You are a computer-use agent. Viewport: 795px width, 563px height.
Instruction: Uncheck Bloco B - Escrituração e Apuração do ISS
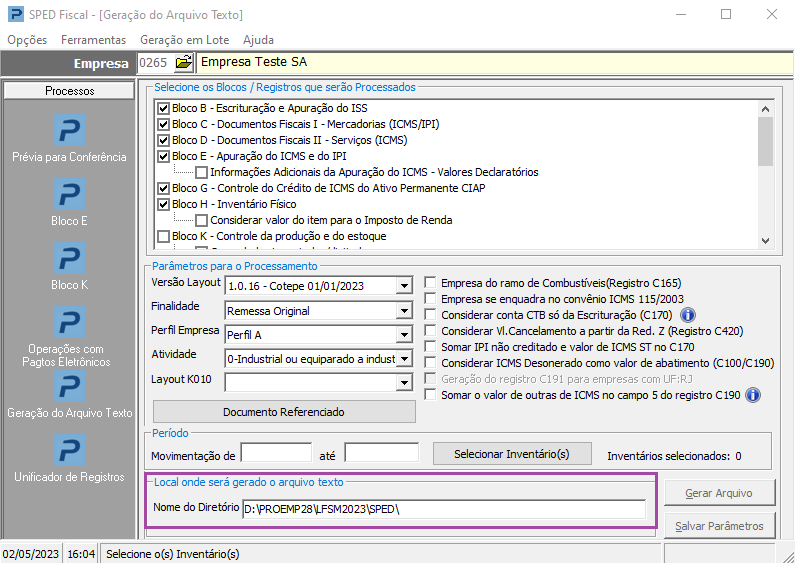point(163,108)
